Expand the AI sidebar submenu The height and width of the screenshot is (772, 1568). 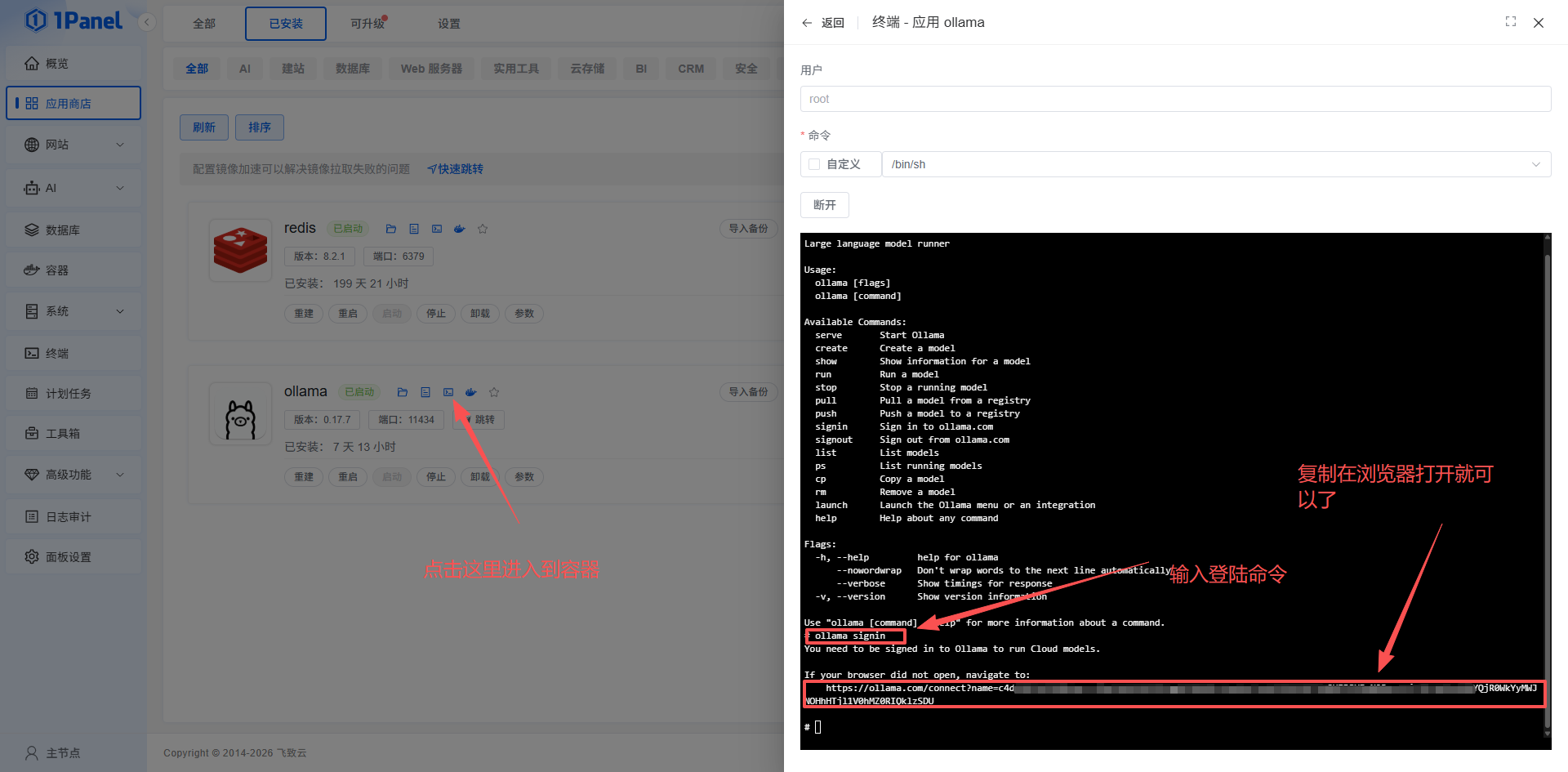[73, 188]
